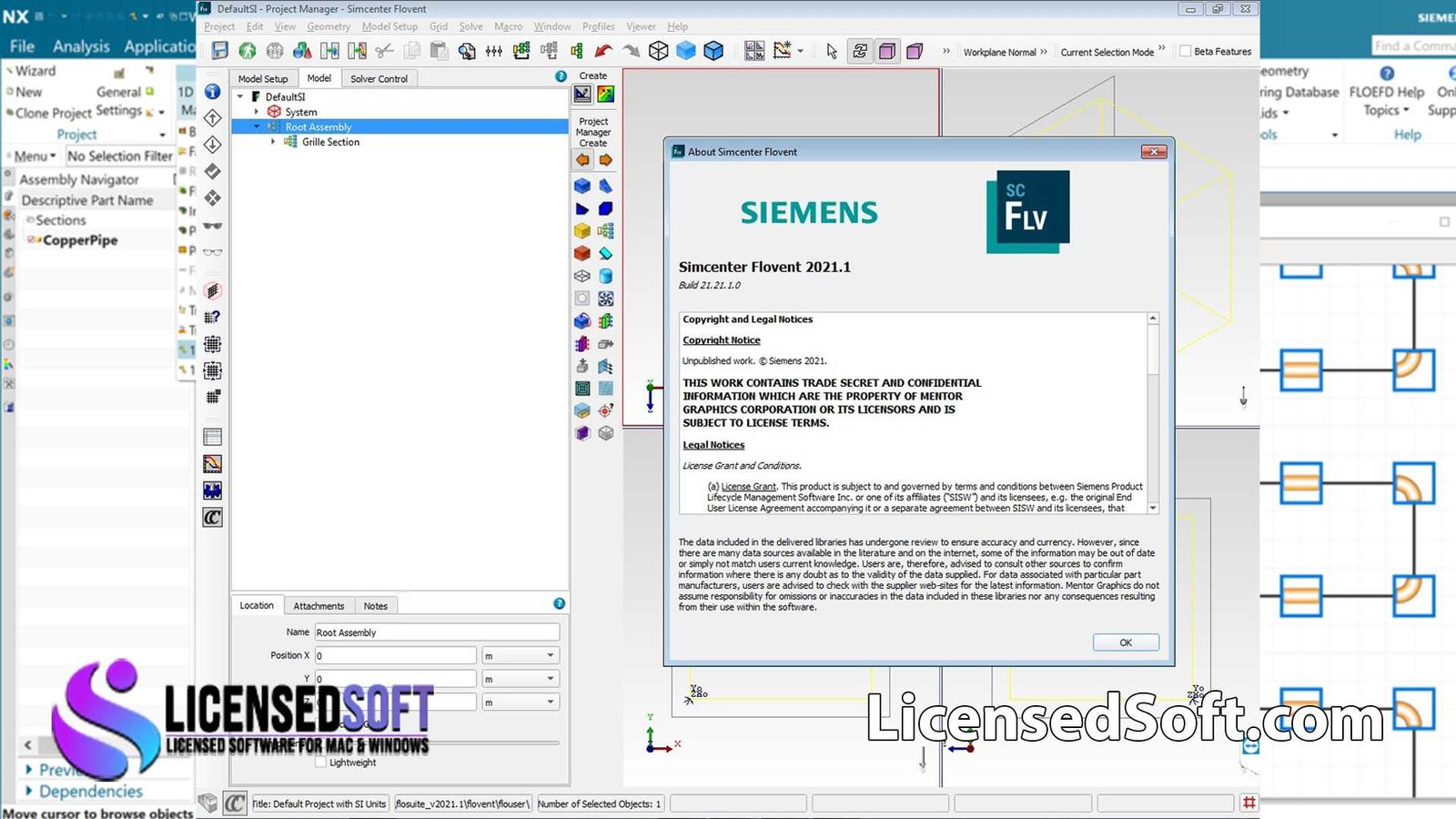The width and height of the screenshot is (1456, 819).
Task: Expand the Grille Section tree node
Action: click(x=273, y=142)
